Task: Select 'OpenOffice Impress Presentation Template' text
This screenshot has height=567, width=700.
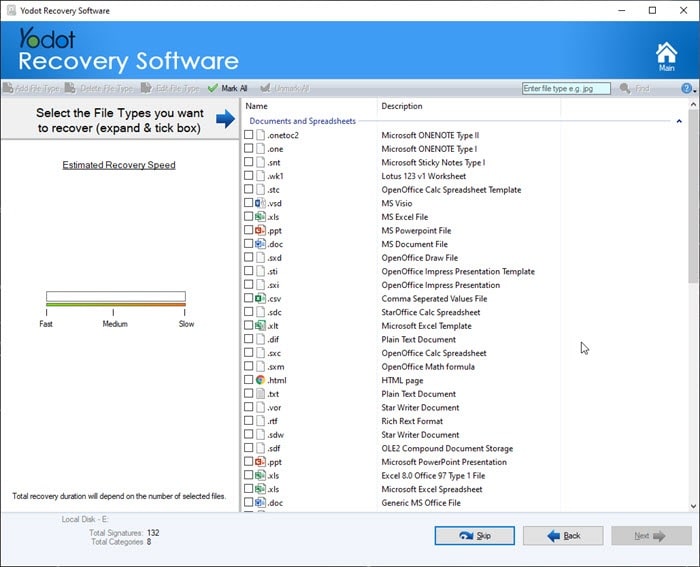Action: [458, 271]
